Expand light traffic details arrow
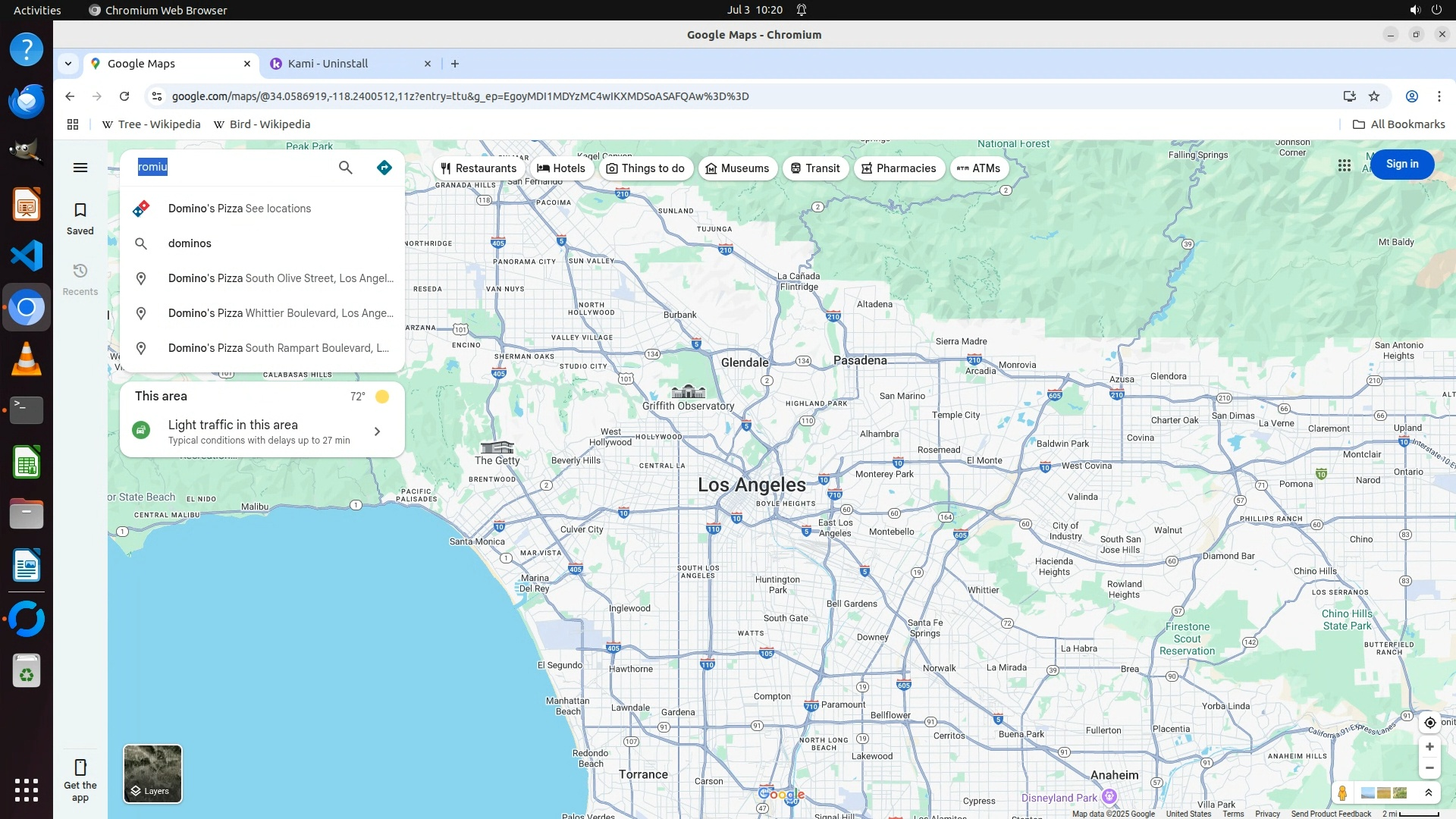 coord(377,431)
